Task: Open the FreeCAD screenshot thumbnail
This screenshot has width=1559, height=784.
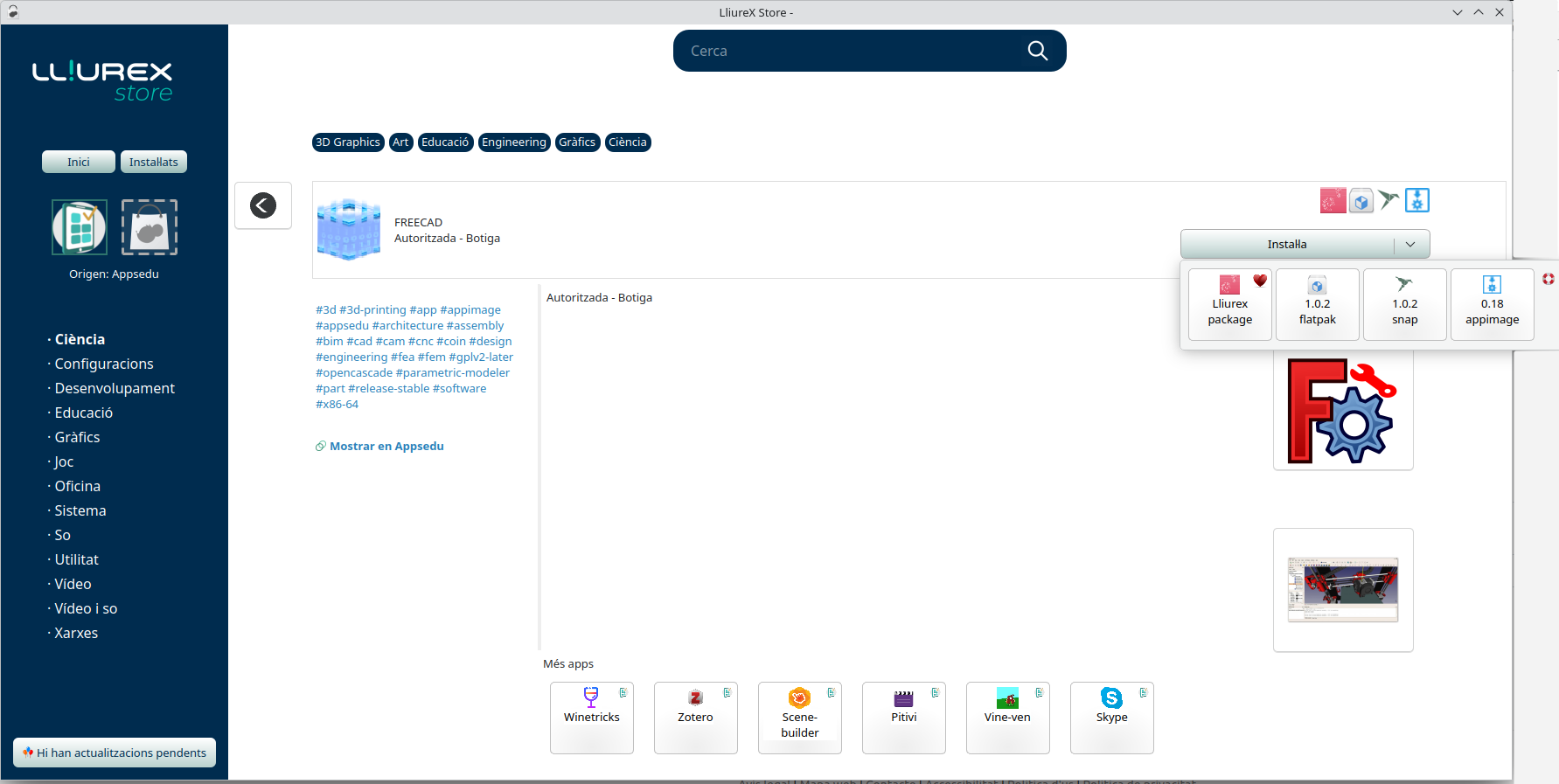Action: click(x=1342, y=590)
